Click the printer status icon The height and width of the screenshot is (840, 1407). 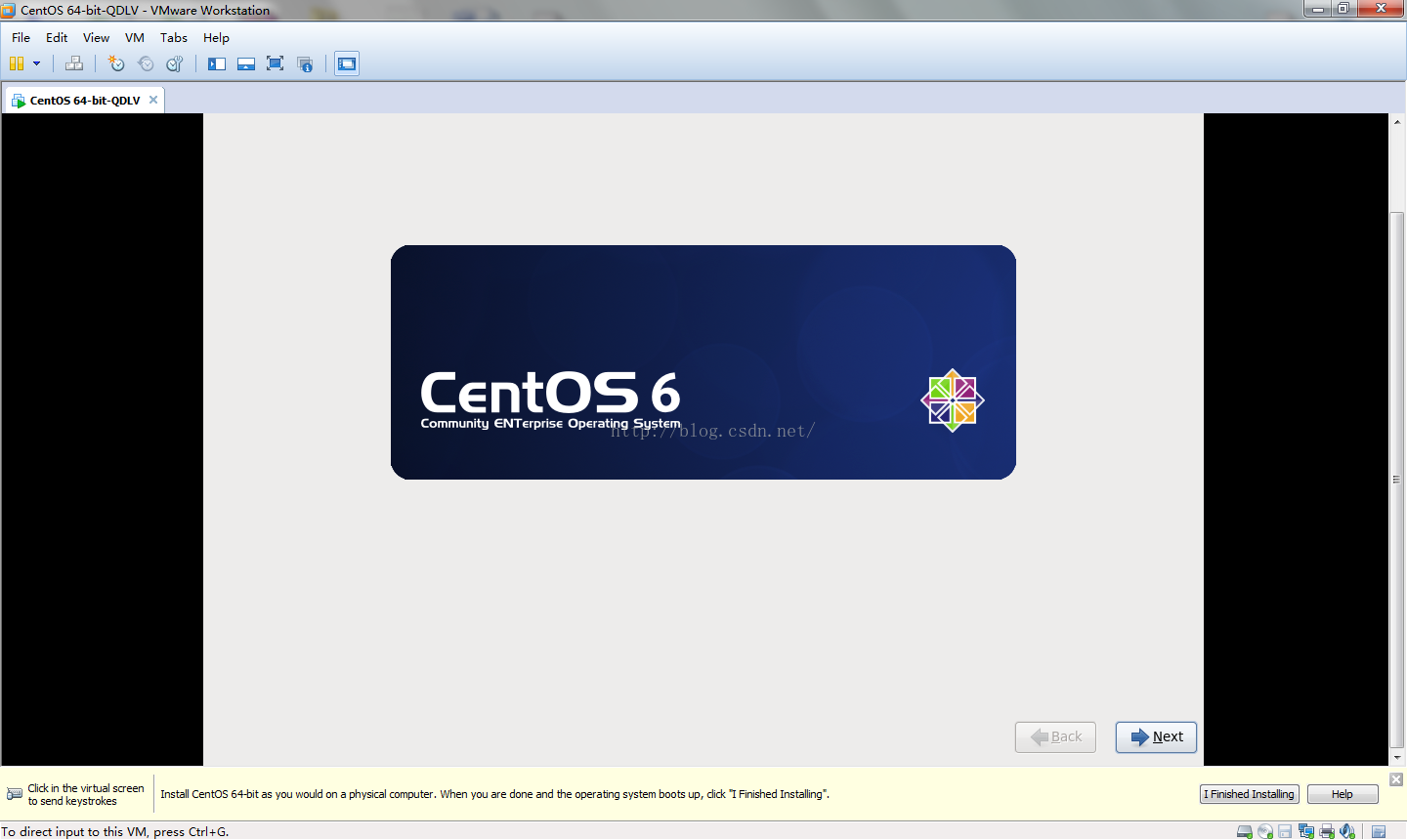1326,831
